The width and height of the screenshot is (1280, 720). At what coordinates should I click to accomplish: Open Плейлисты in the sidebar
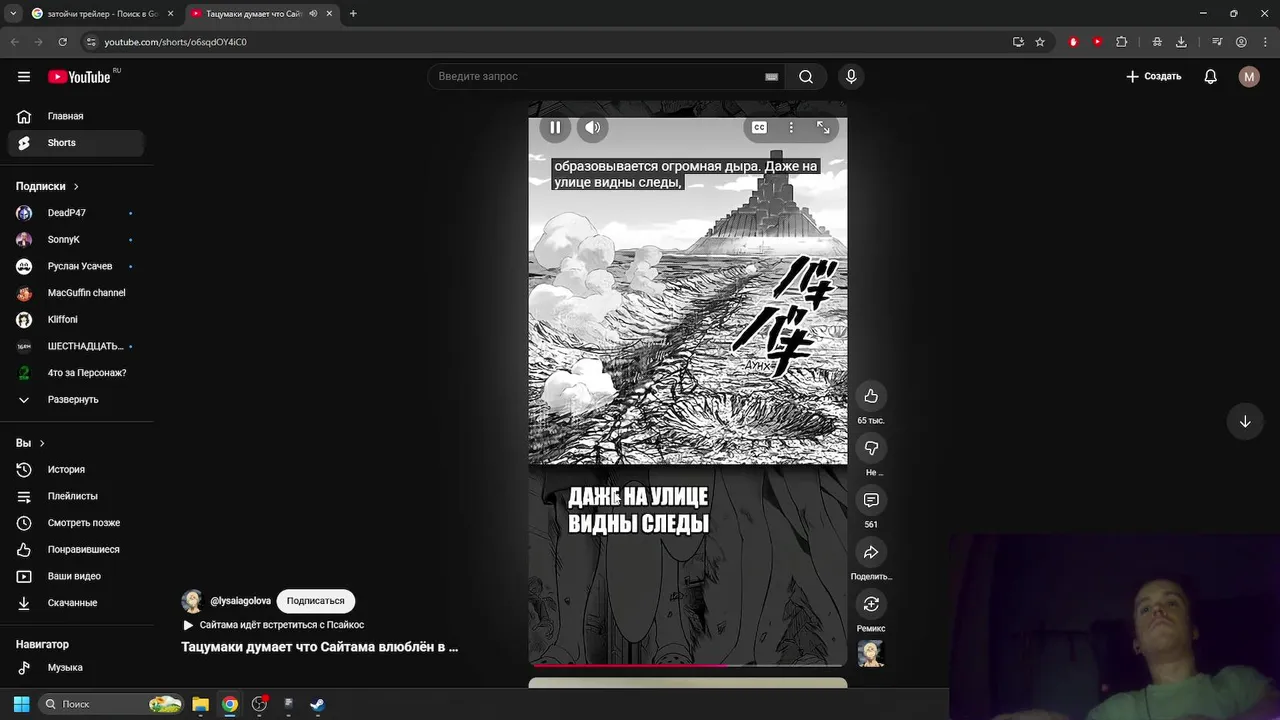[76, 496]
